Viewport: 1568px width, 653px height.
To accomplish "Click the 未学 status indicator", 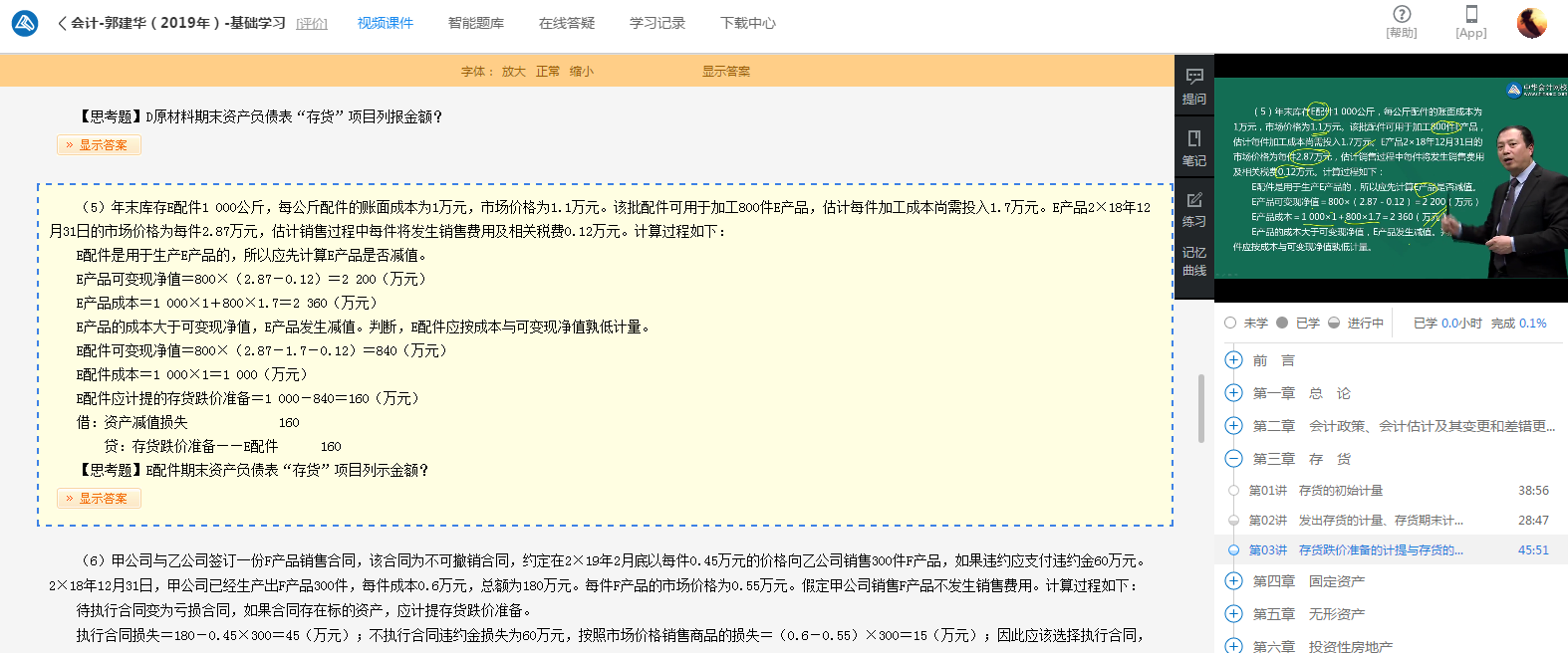I will click(1246, 324).
